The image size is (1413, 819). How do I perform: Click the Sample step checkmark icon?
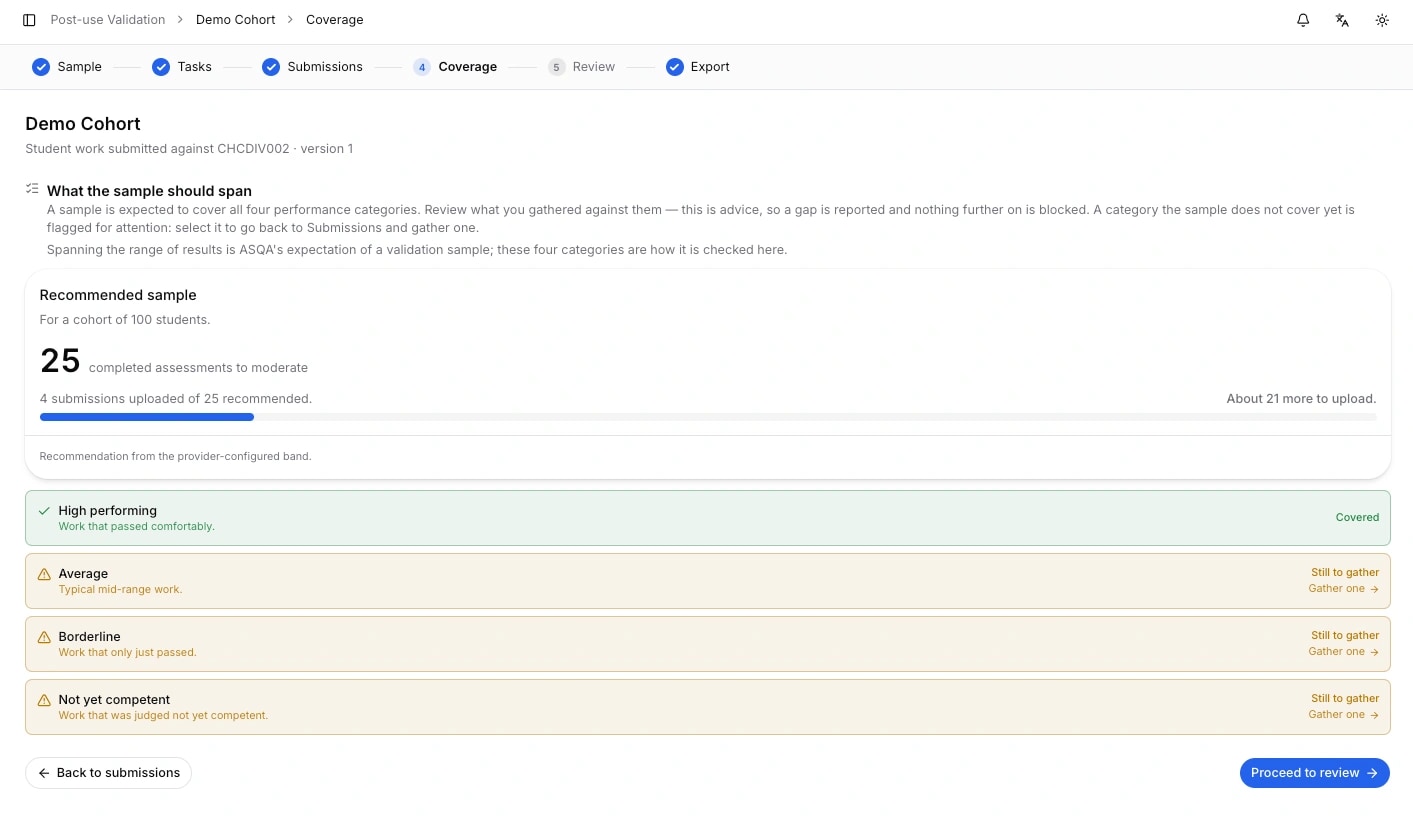(41, 67)
